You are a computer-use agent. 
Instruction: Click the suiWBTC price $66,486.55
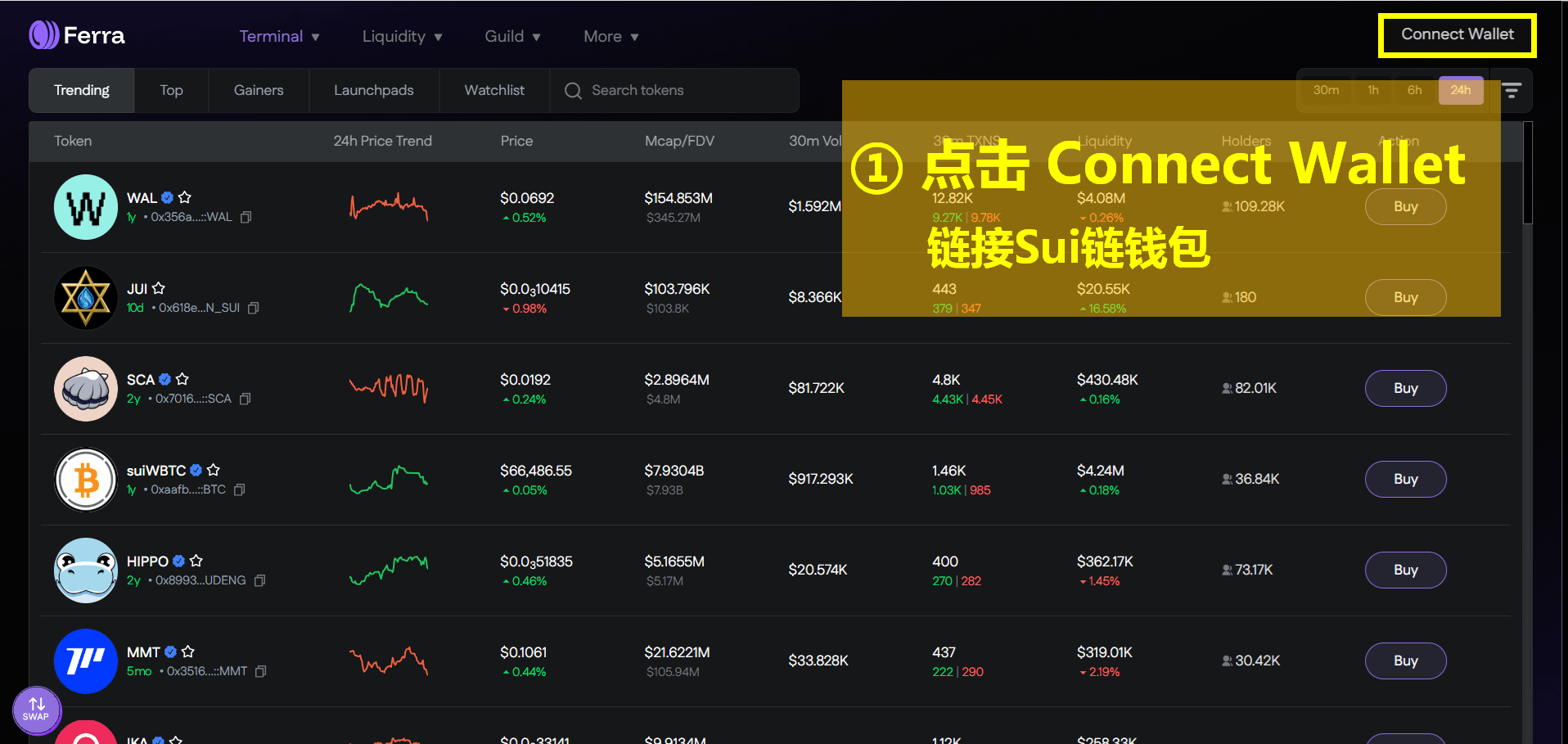(536, 471)
